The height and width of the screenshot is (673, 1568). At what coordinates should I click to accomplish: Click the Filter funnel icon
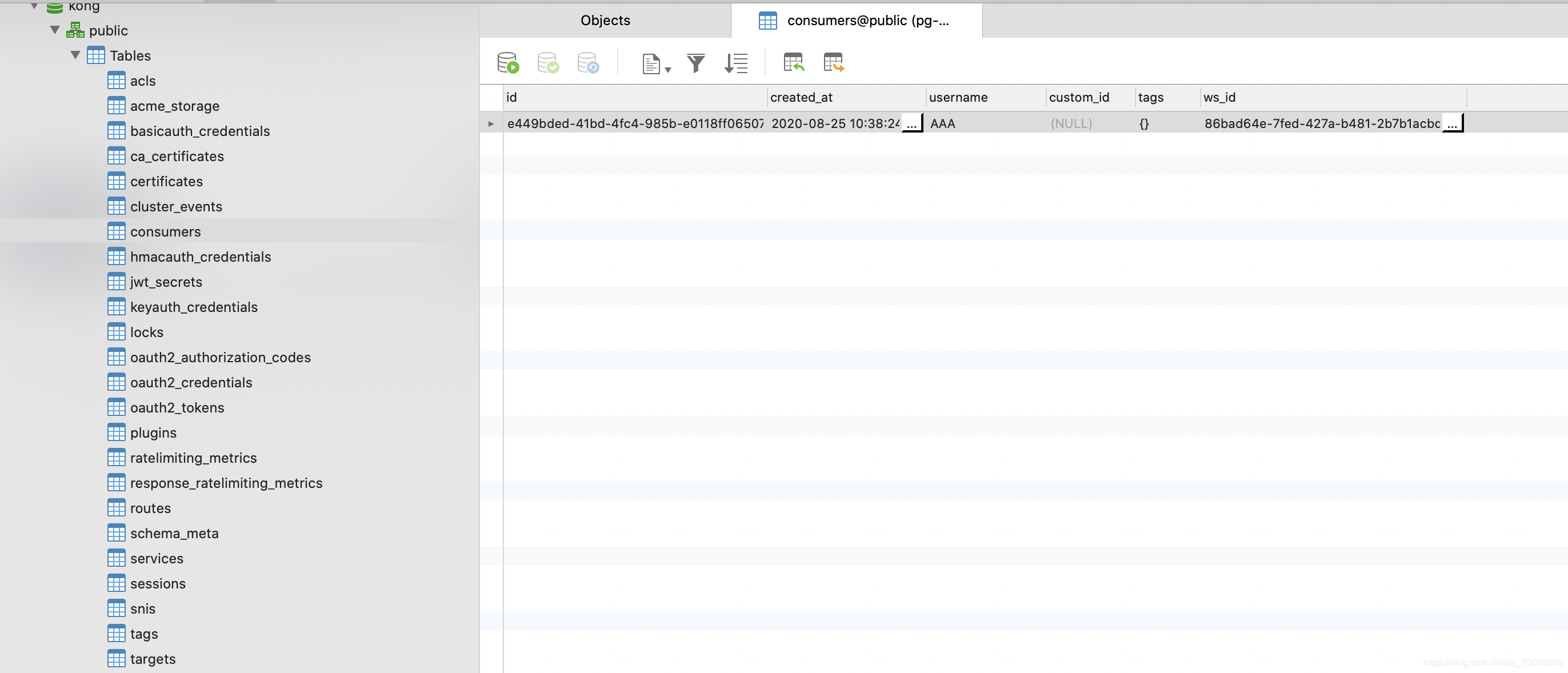(x=696, y=63)
